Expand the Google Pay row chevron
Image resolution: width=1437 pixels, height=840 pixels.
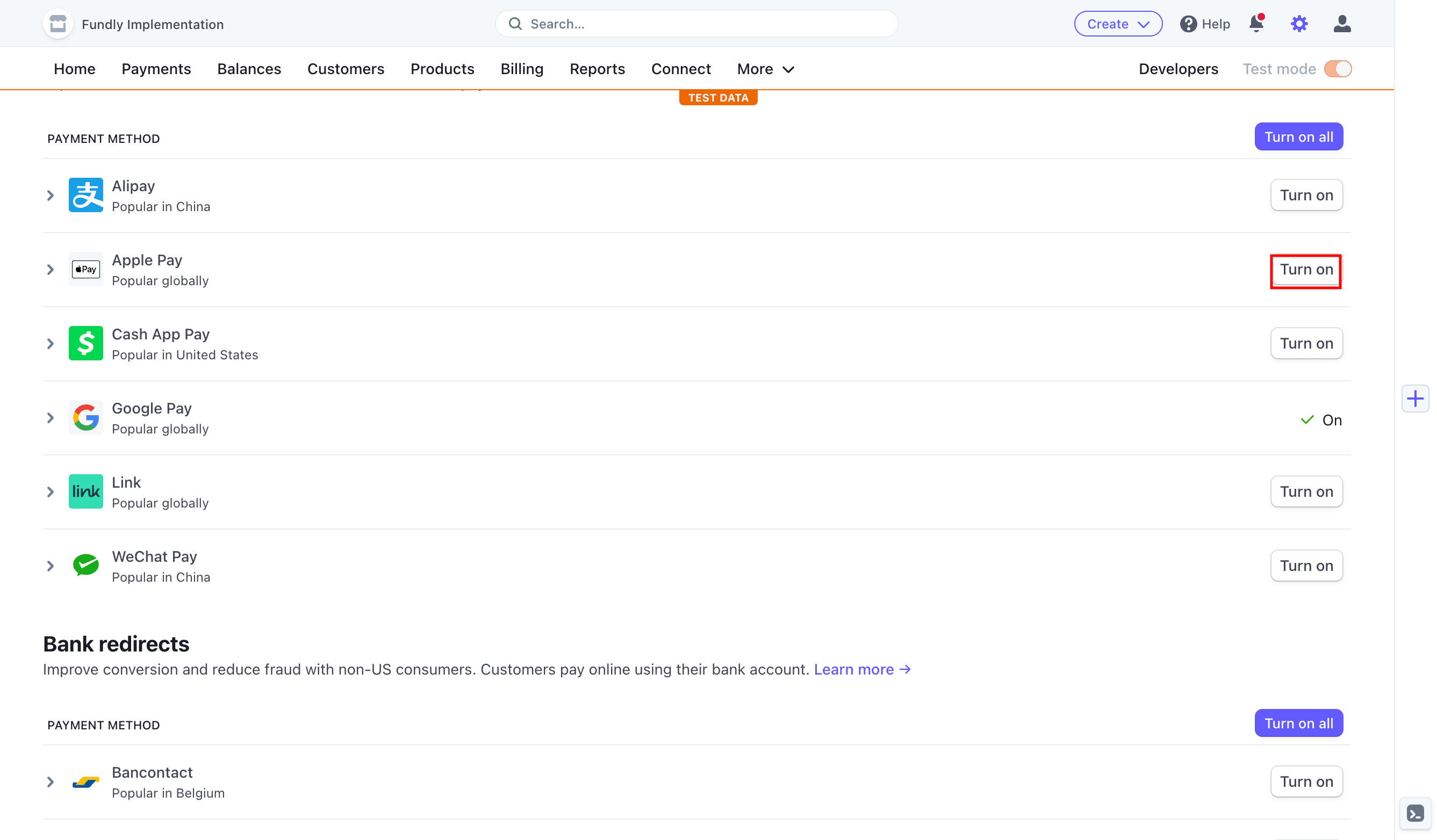[x=50, y=418]
